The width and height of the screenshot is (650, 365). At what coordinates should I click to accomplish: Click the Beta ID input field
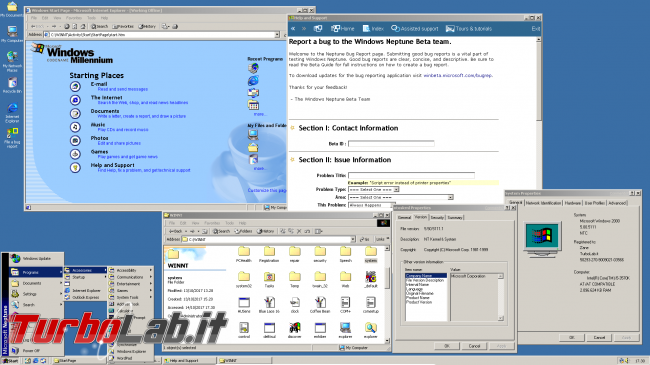(x=391, y=144)
